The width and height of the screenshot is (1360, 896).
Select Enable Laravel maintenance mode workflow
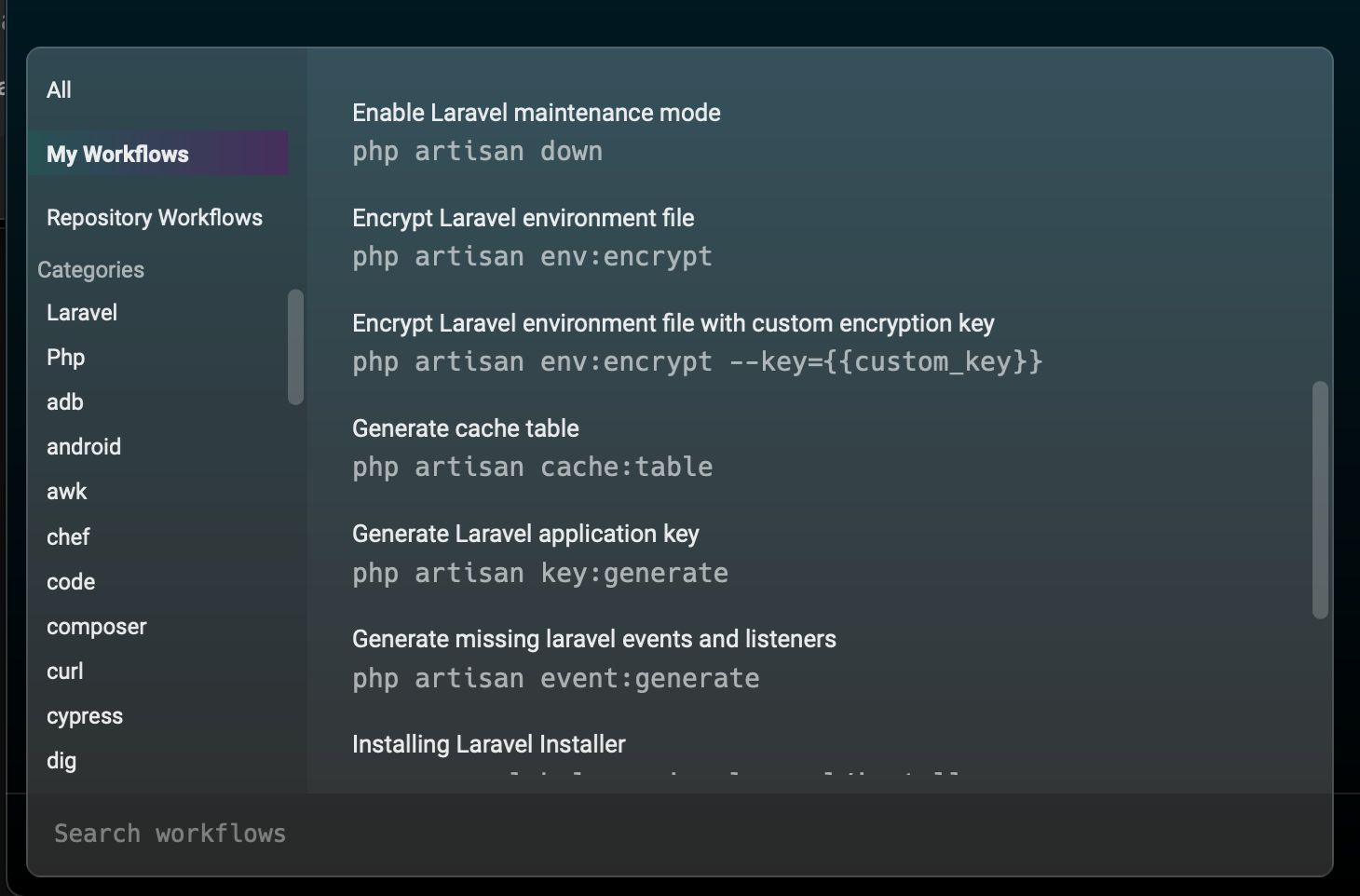coord(537,113)
